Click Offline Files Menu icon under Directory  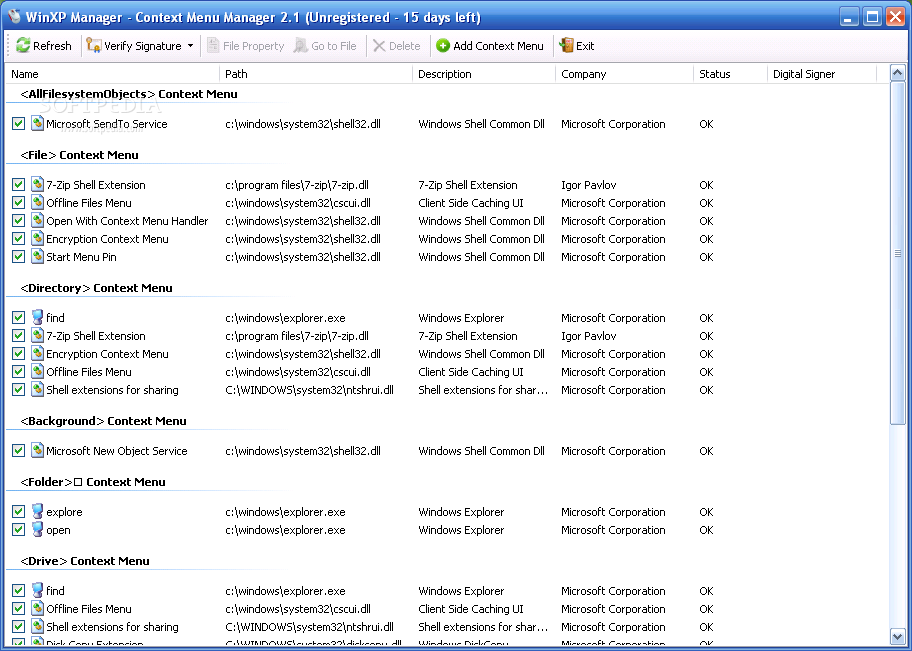[x=37, y=371]
